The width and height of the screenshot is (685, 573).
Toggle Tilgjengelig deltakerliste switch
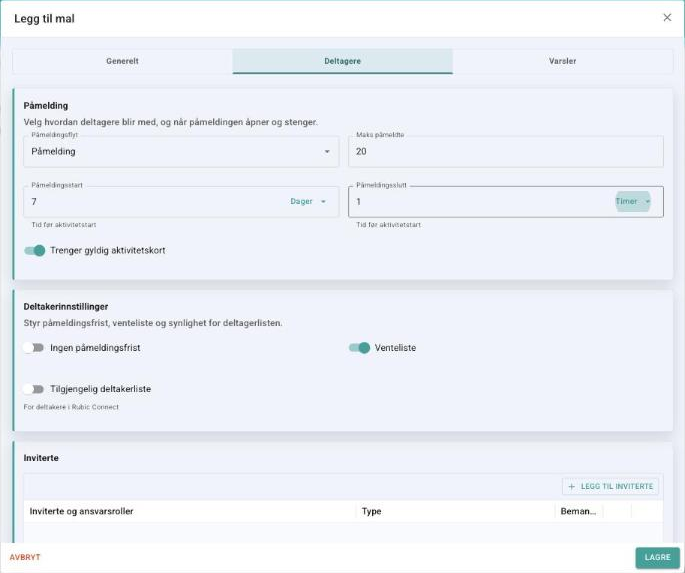(x=34, y=389)
